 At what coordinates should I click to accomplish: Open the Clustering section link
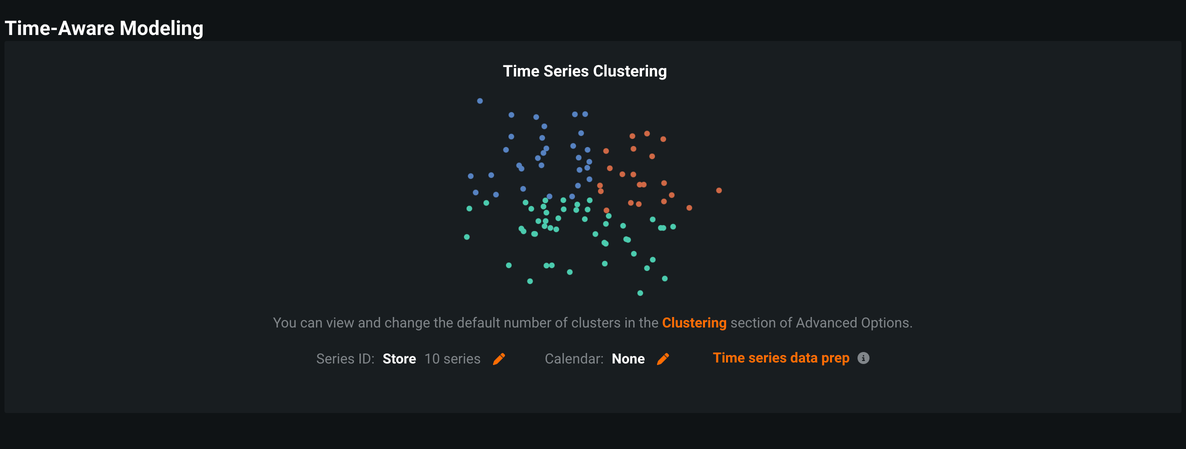(x=694, y=323)
